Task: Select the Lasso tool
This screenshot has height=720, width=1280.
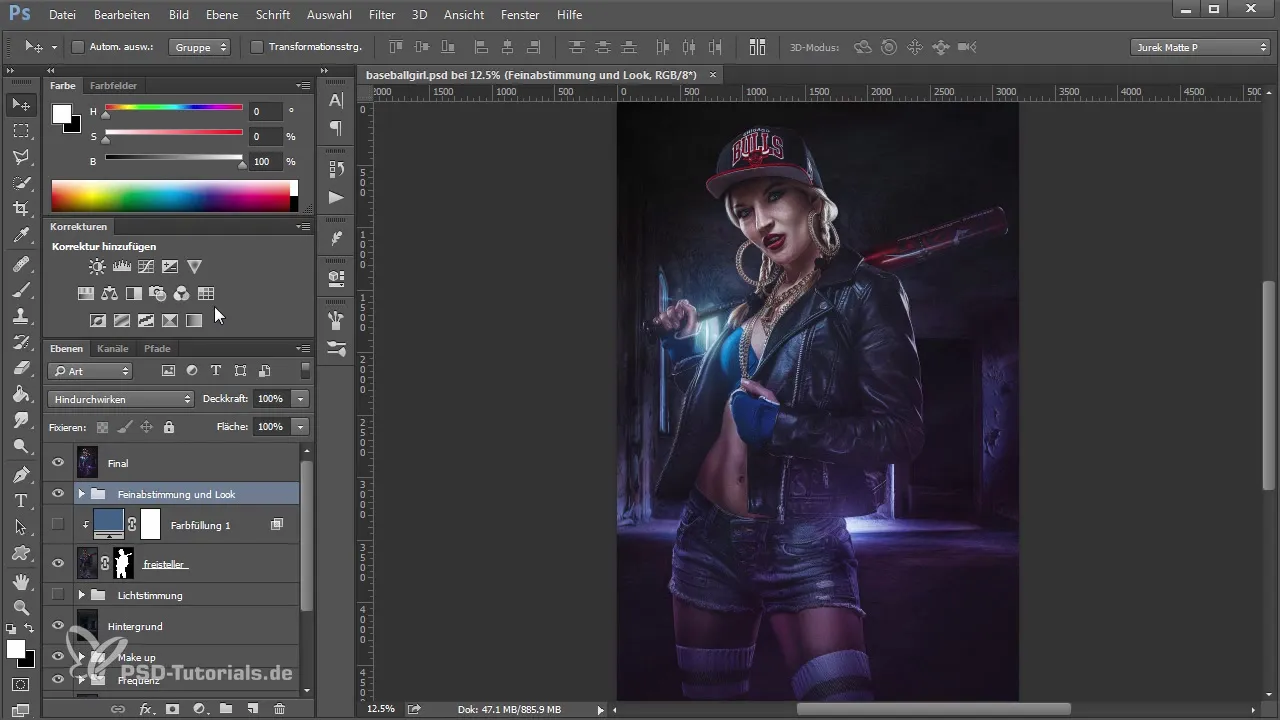Action: (x=21, y=157)
